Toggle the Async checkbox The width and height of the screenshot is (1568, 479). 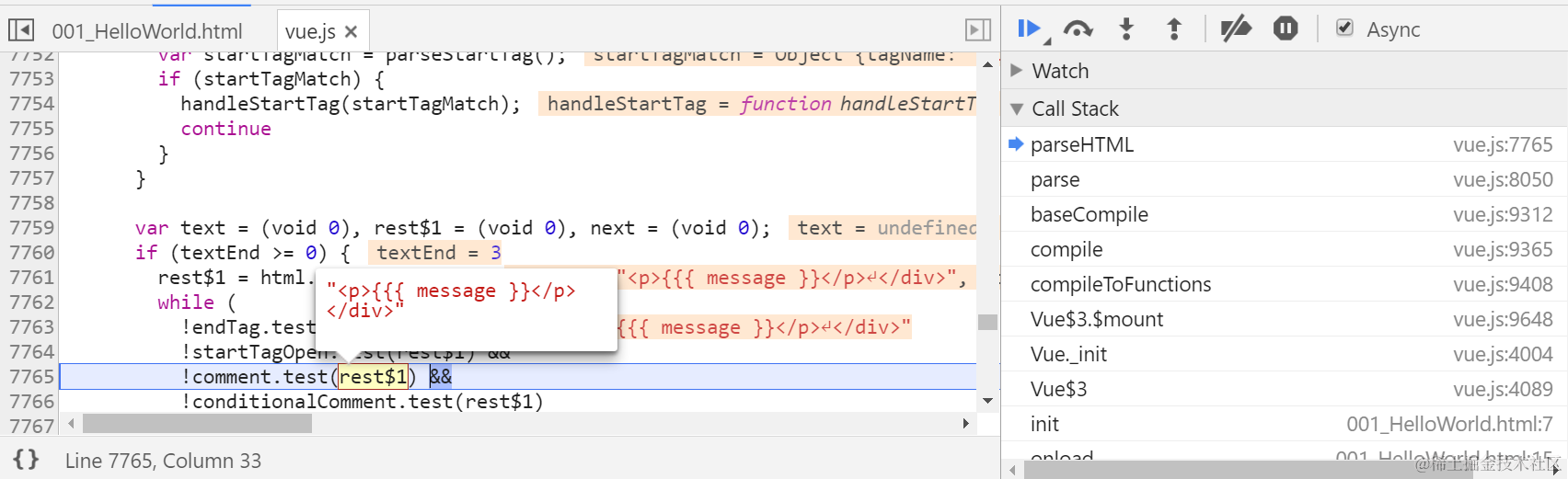1344,28
